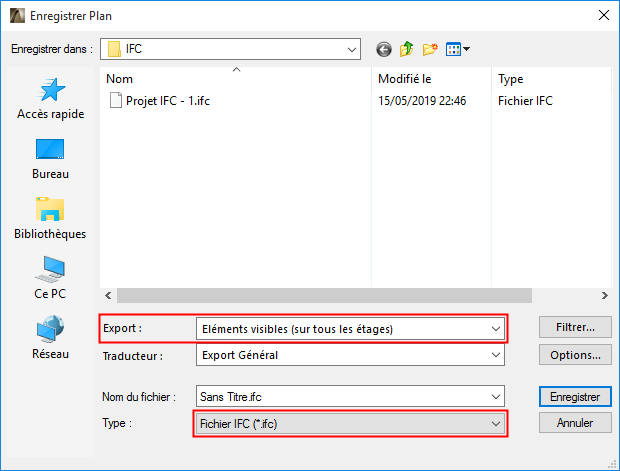Click the Options... button
Screen dimensions: 620x471
(x=575, y=355)
